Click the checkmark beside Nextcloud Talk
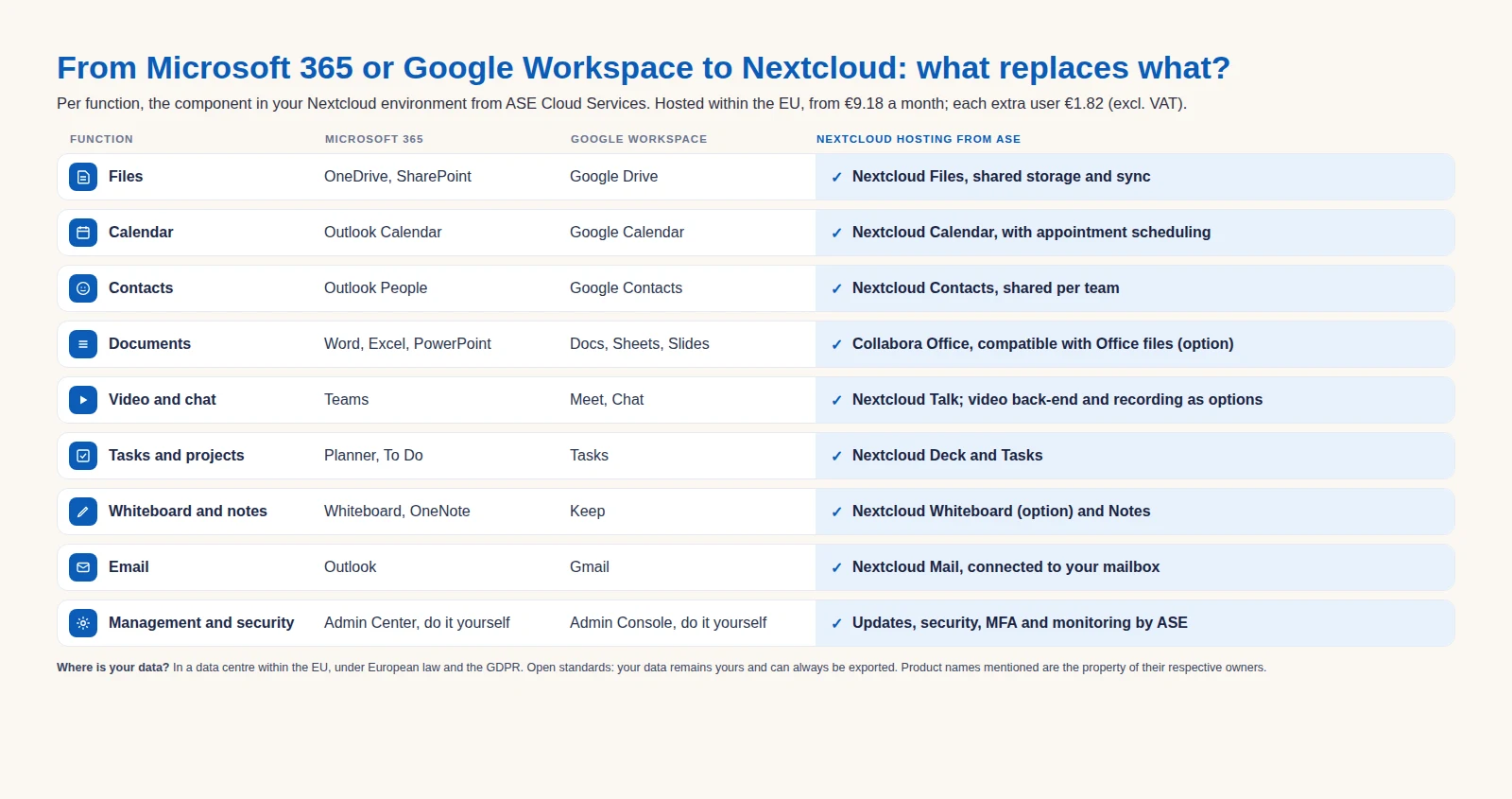Image resolution: width=1512 pixels, height=799 pixels. [836, 400]
